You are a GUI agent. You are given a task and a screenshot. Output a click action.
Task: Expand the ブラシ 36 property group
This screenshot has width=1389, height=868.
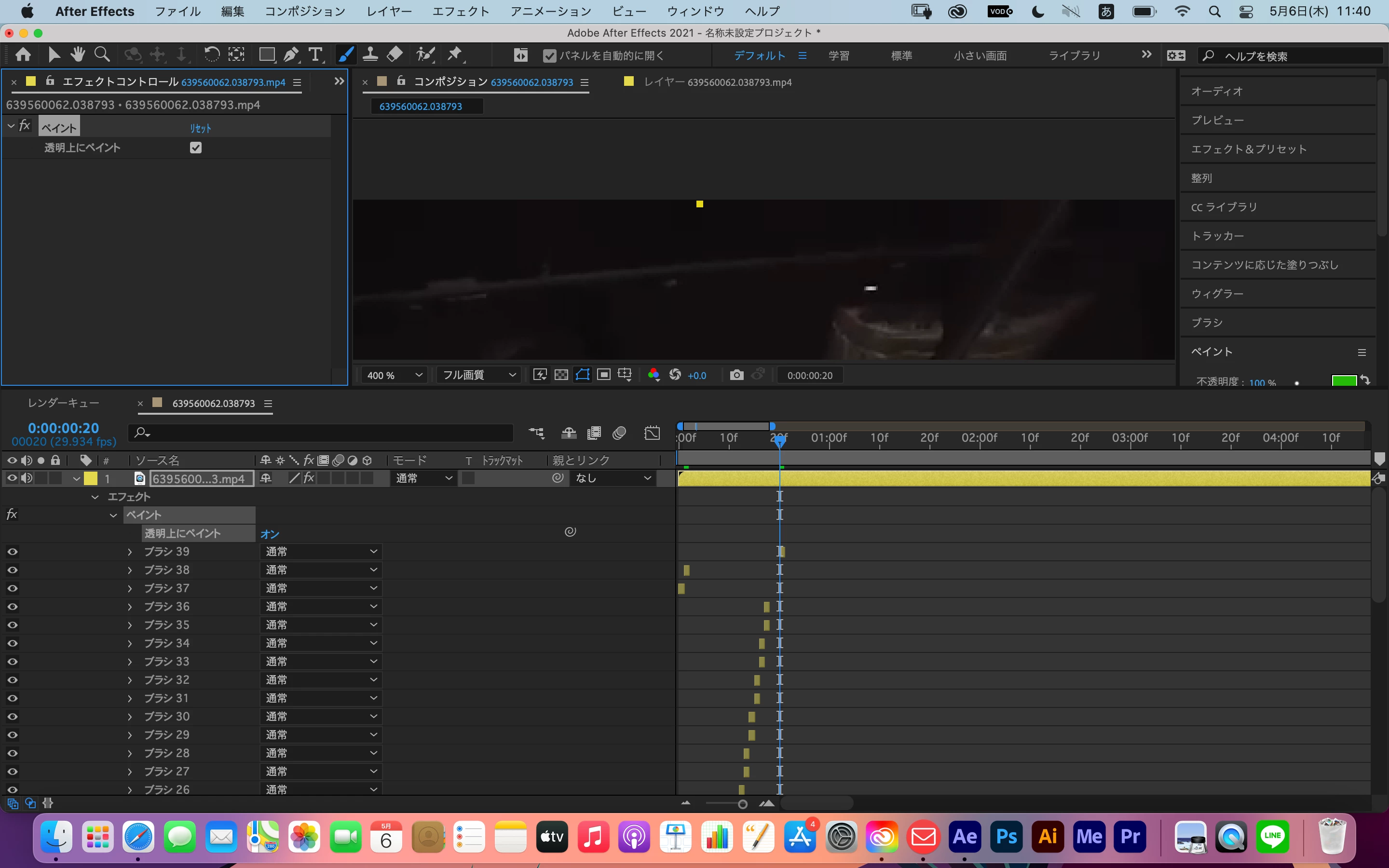click(x=130, y=607)
